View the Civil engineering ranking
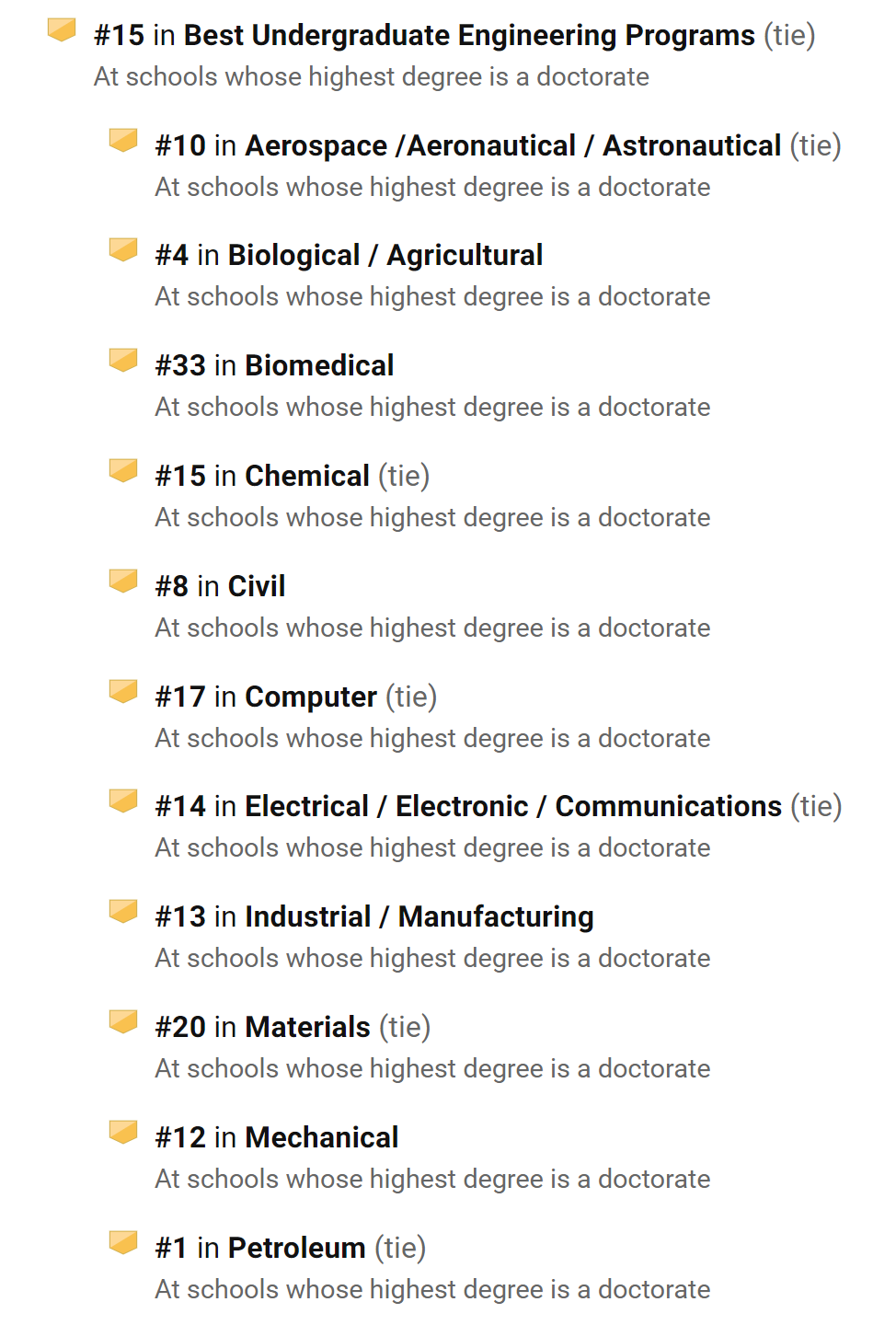Screen dimensions: 896x1325 (x=257, y=587)
